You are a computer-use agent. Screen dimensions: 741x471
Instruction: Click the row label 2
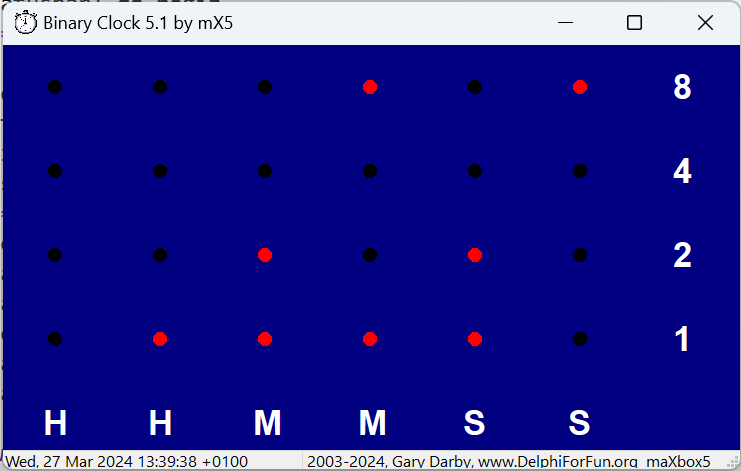[682, 256]
